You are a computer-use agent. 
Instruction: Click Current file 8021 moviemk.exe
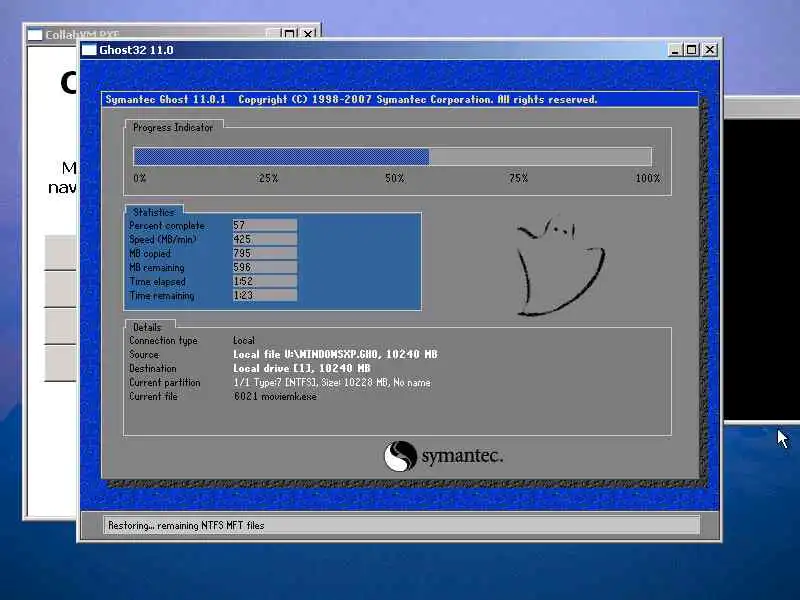pyautogui.click(x=275, y=396)
